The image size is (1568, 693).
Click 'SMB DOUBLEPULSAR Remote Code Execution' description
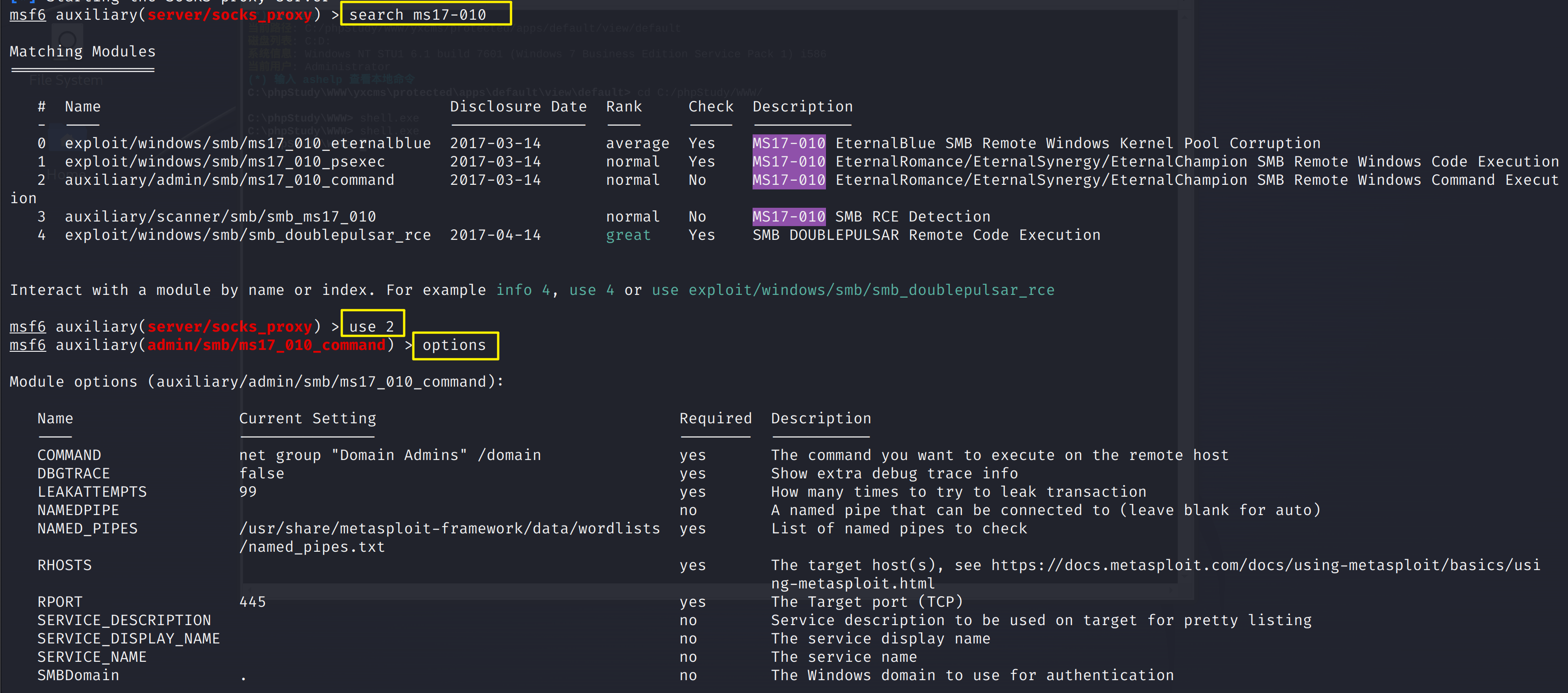point(926,235)
